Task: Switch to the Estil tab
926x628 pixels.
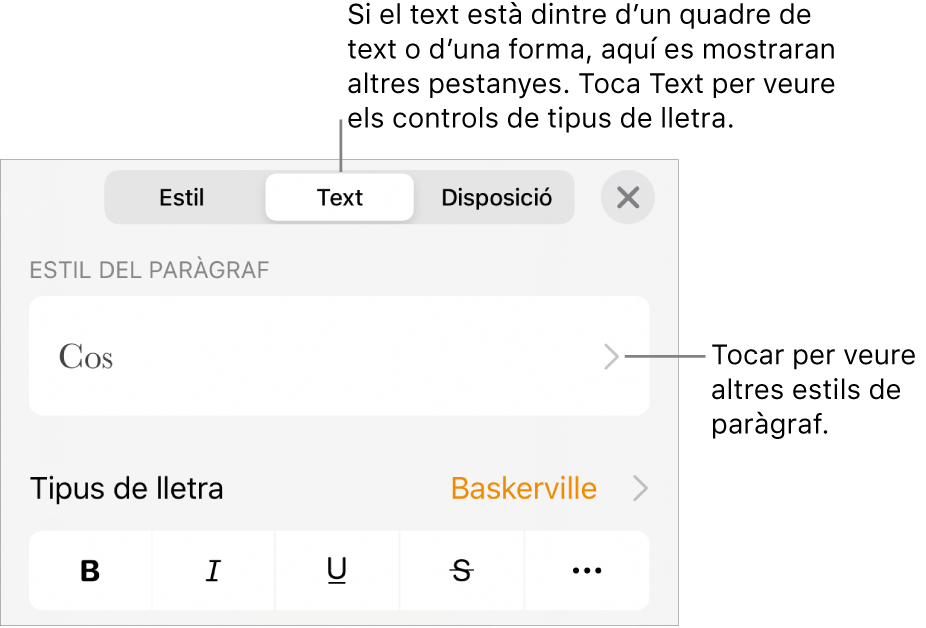Action: click(182, 197)
